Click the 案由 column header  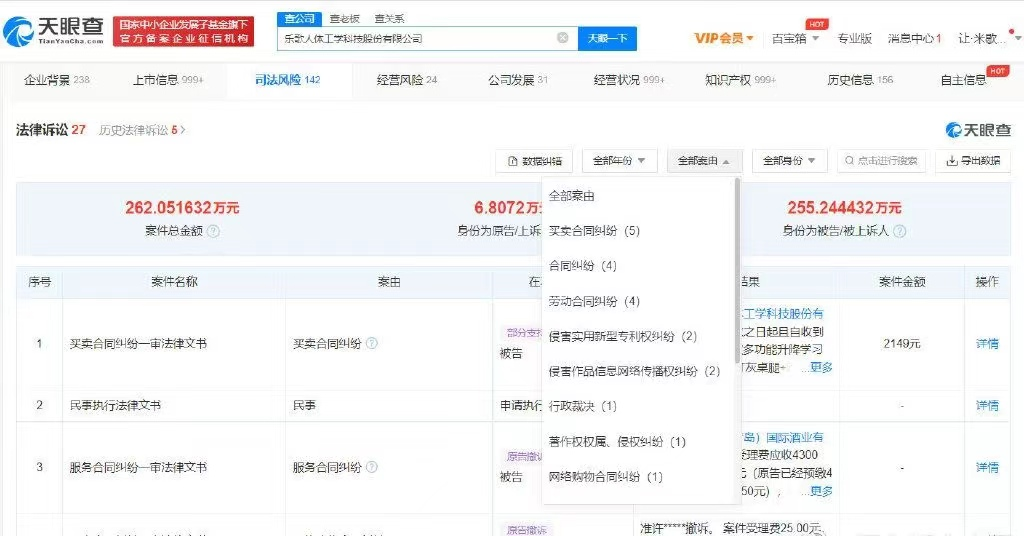coord(389,282)
